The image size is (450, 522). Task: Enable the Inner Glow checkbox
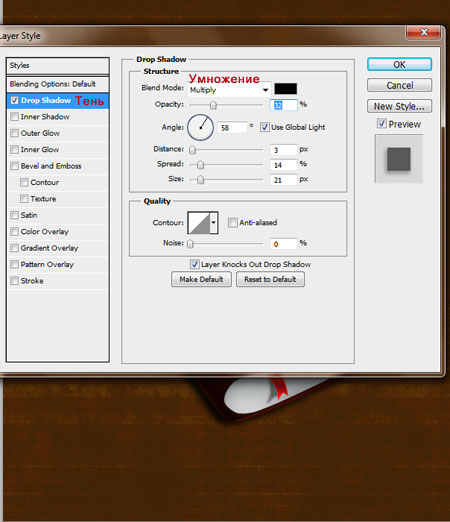tap(14, 149)
